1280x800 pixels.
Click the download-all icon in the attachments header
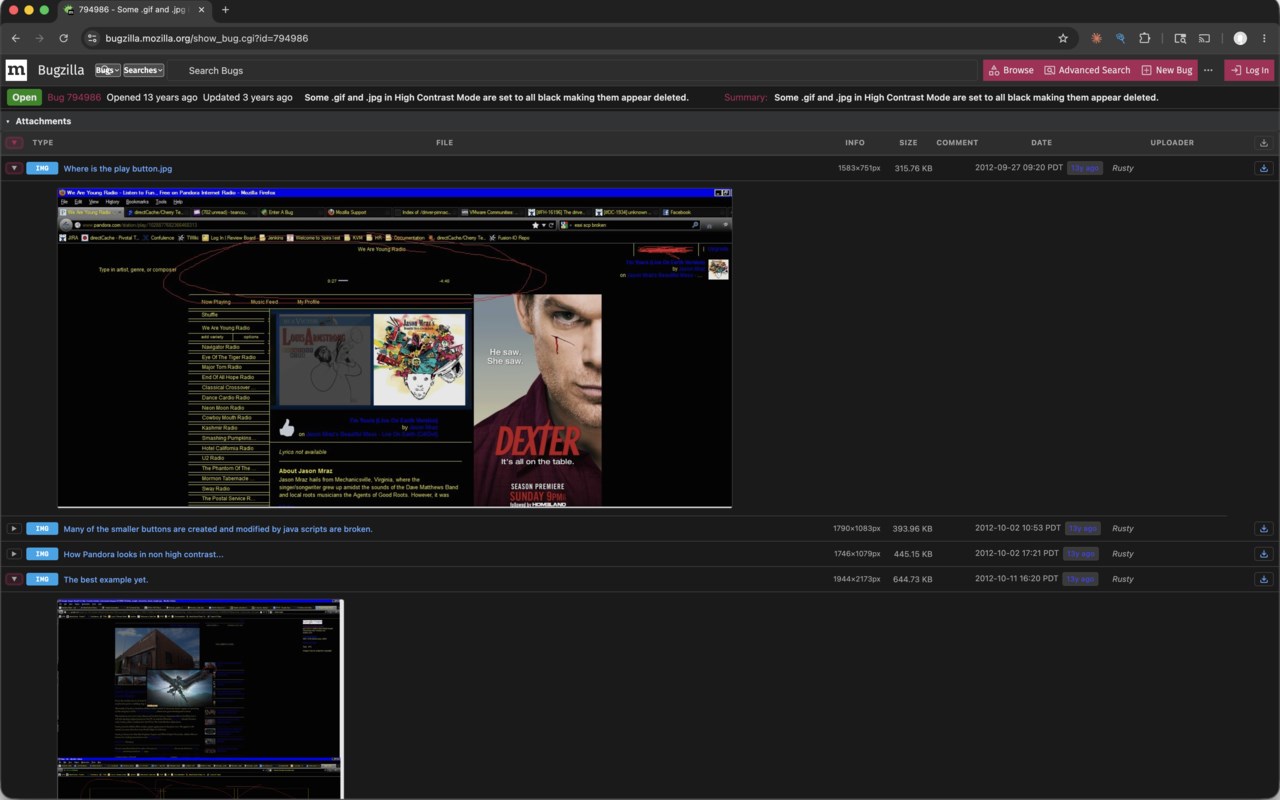(1263, 143)
